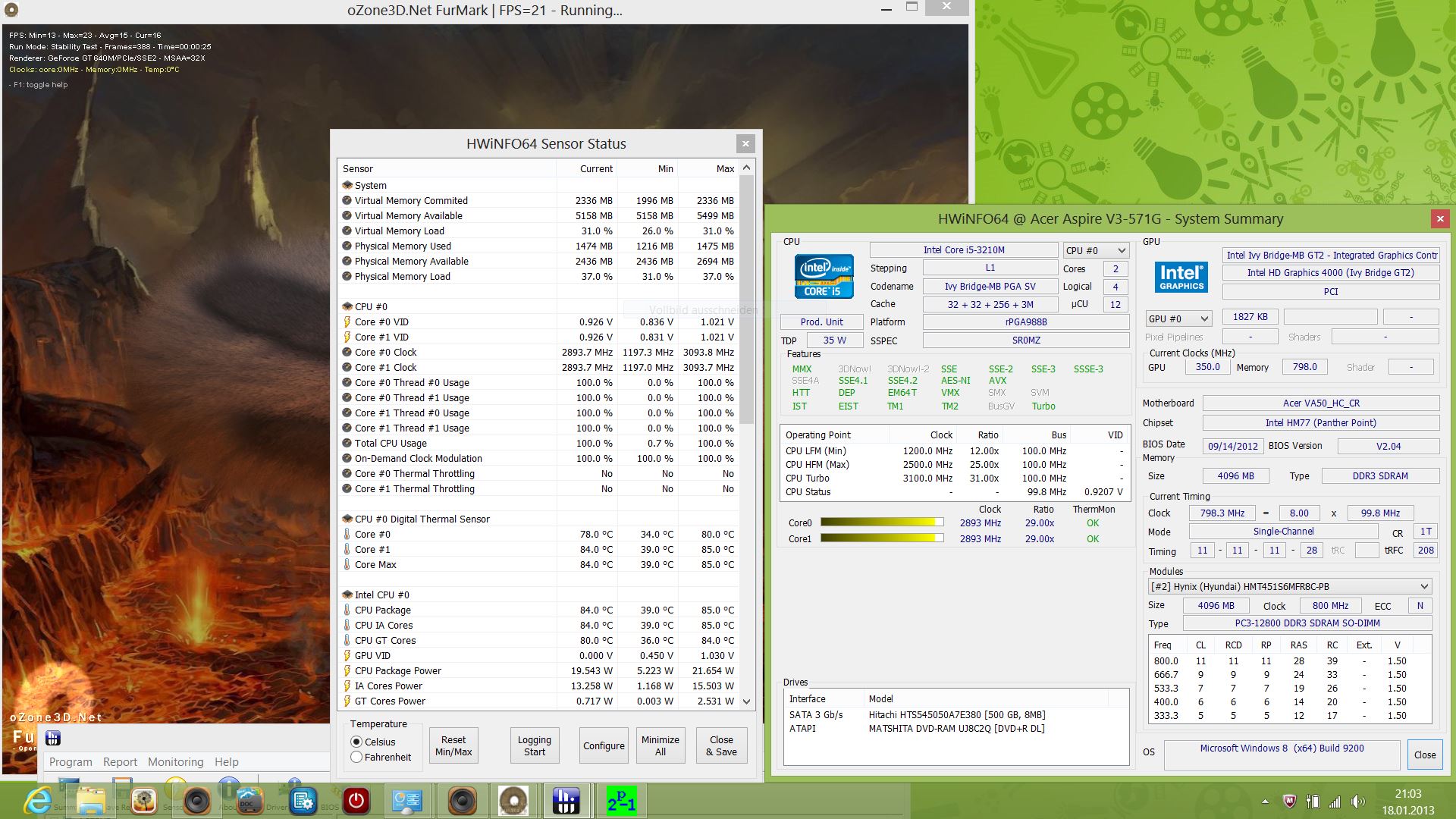Click the Reset Min/Max button
The width and height of the screenshot is (1456, 819).
[453, 745]
